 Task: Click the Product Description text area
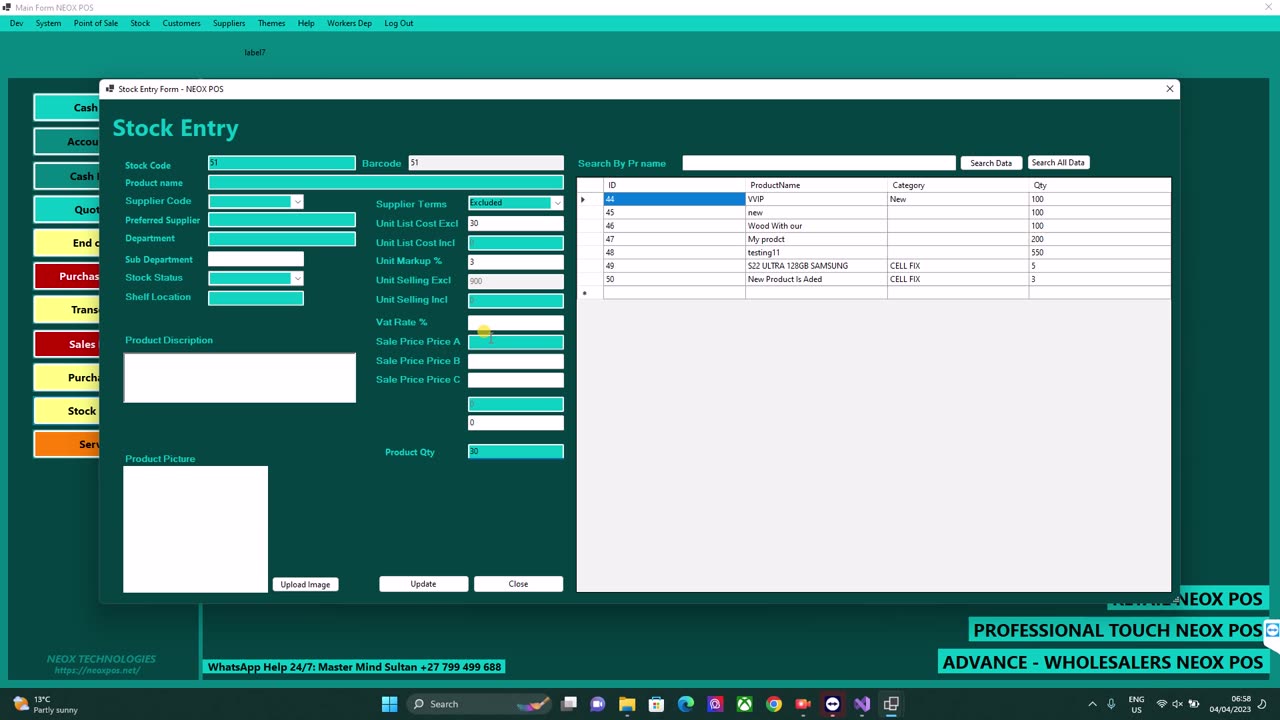(x=240, y=377)
